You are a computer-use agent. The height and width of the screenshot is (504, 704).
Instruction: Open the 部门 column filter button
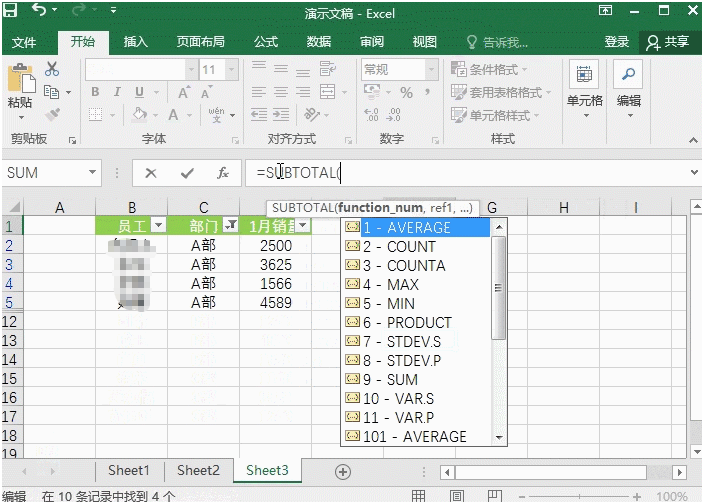coord(230,225)
